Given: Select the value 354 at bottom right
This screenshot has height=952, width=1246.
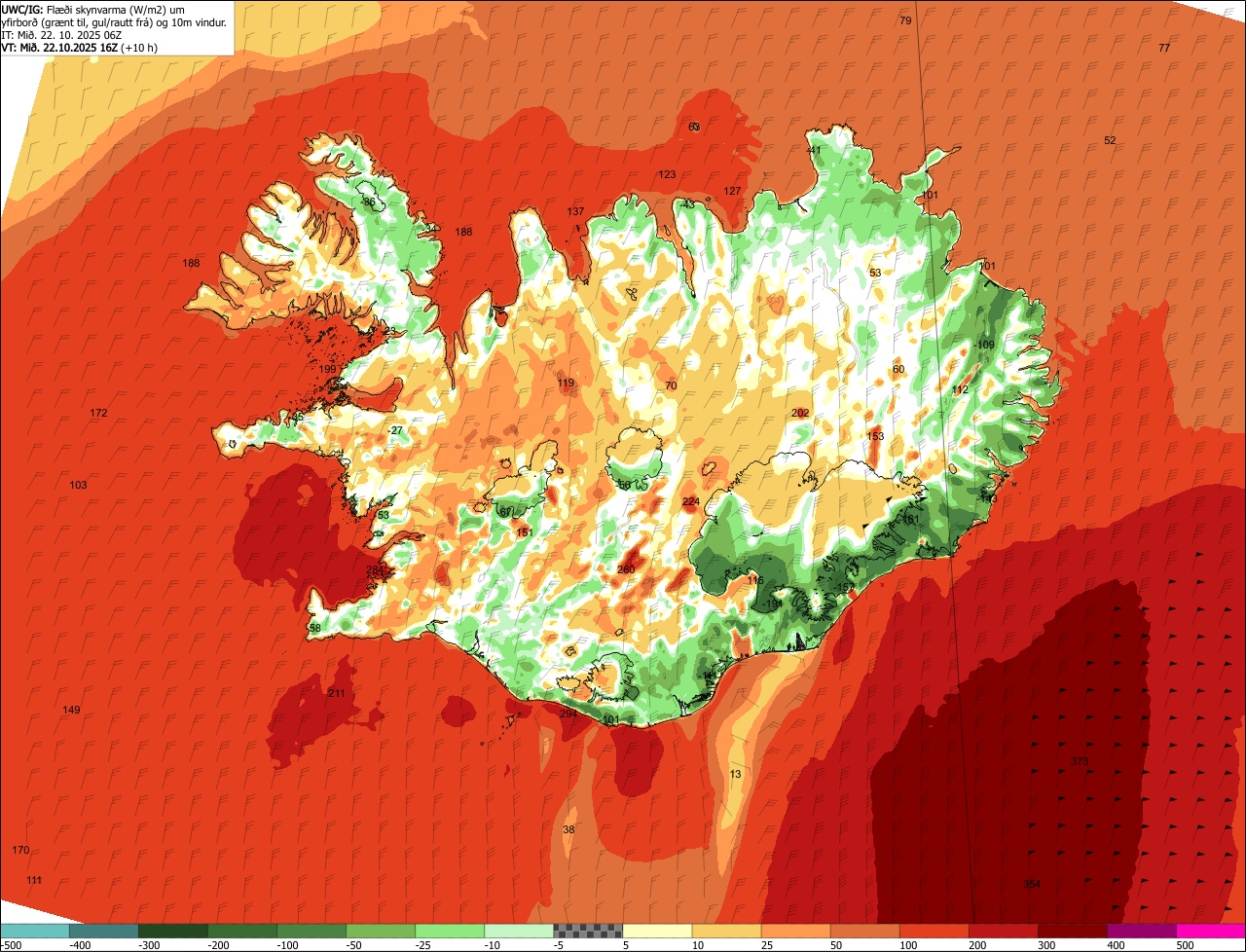Looking at the screenshot, I should click(1032, 884).
